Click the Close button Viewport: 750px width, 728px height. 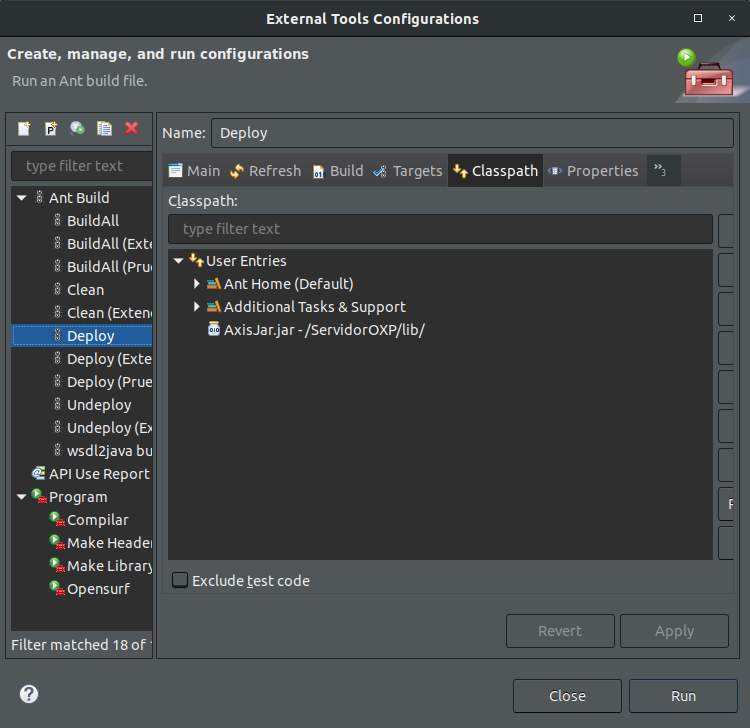point(567,696)
